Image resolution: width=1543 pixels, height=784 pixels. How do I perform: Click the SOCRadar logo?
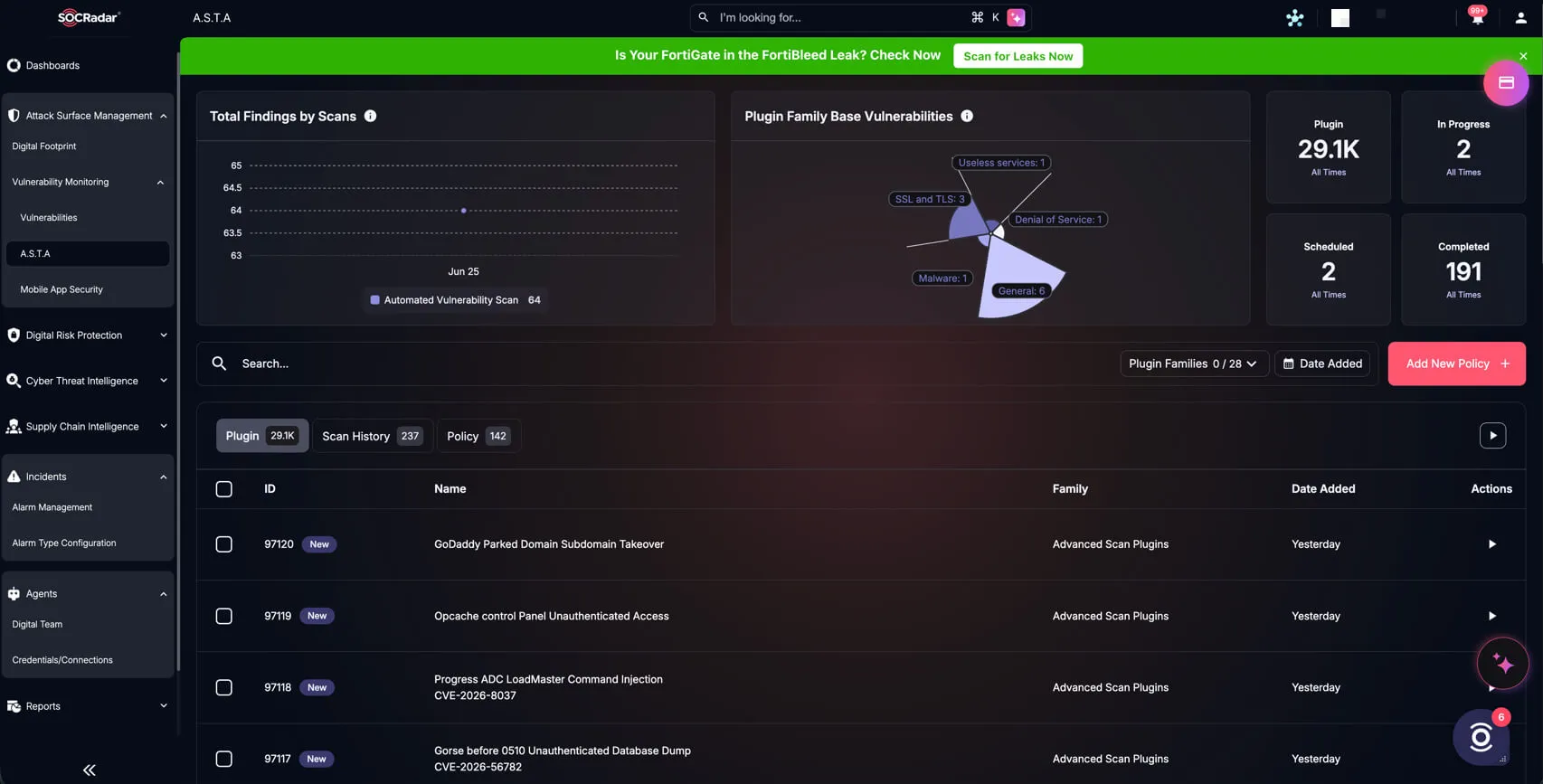(x=89, y=17)
